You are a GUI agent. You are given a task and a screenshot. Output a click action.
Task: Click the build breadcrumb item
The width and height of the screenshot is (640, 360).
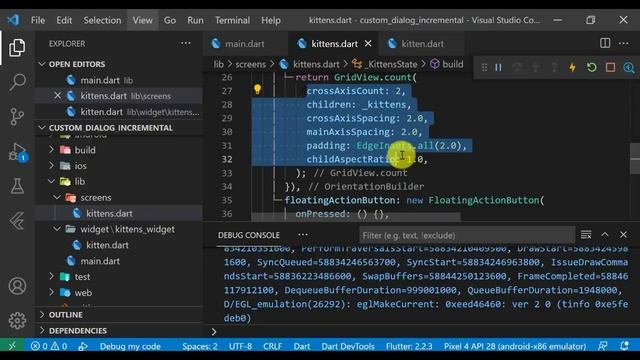(452, 64)
